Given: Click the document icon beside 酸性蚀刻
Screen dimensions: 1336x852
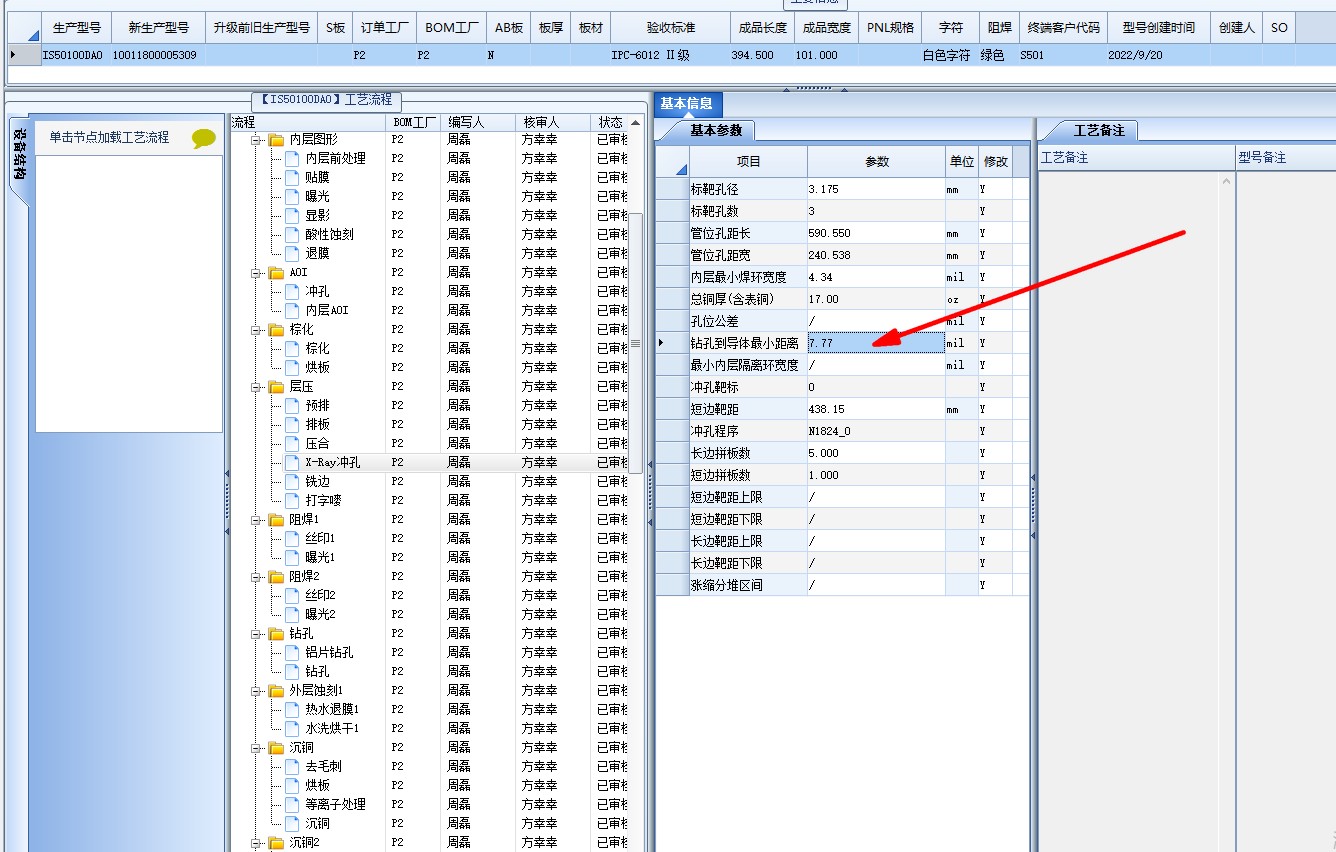Looking at the screenshot, I should pyautogui.click(x=292, y=234).
